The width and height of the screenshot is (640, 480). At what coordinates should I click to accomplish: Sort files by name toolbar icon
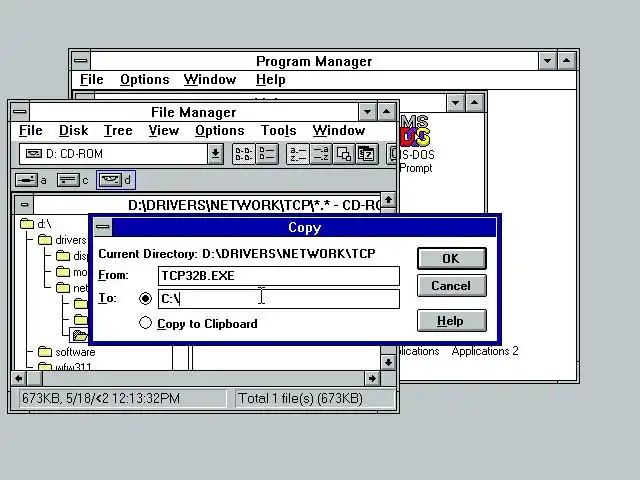tap(298, 154)
